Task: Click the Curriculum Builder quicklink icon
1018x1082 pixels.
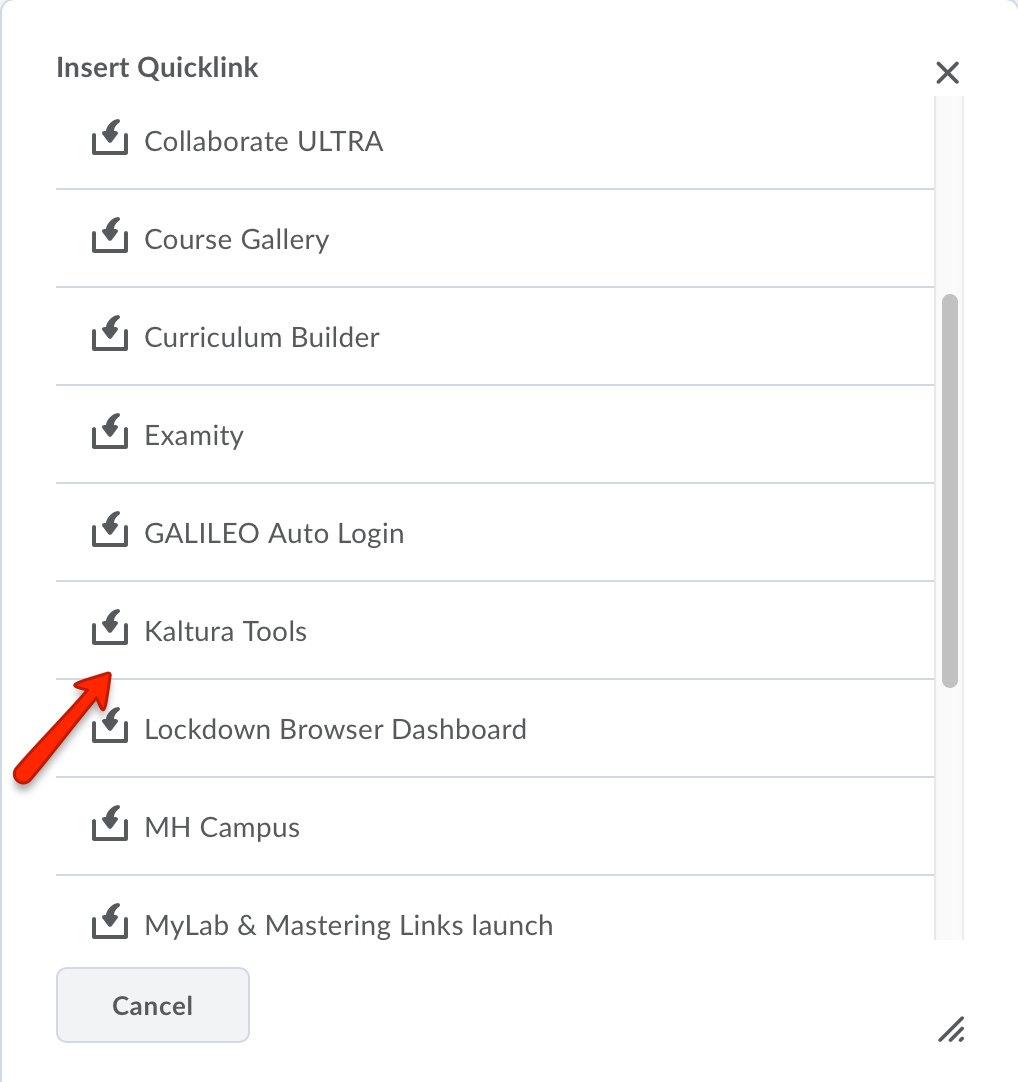Action: pyautogui.click(x=110, y=336)
